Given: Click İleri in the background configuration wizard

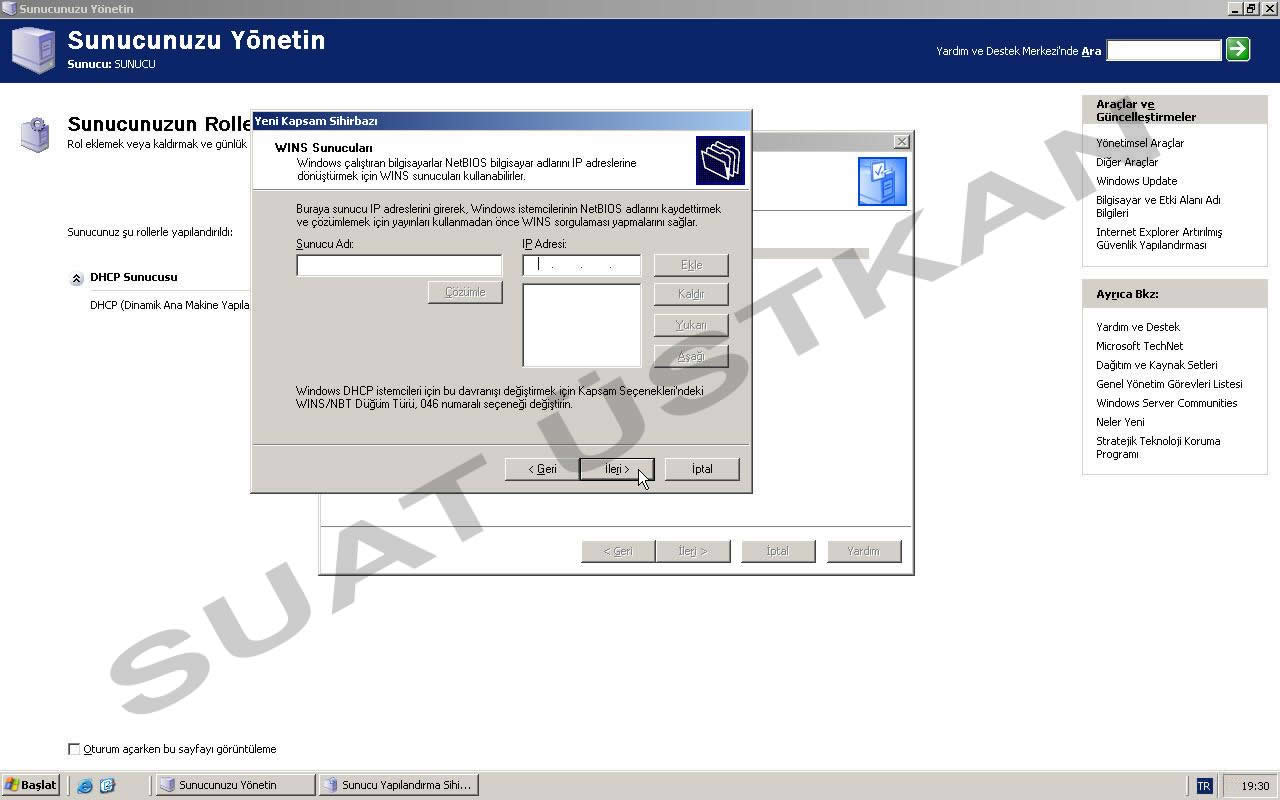Looking at the screenshot, I should point(693,551).
